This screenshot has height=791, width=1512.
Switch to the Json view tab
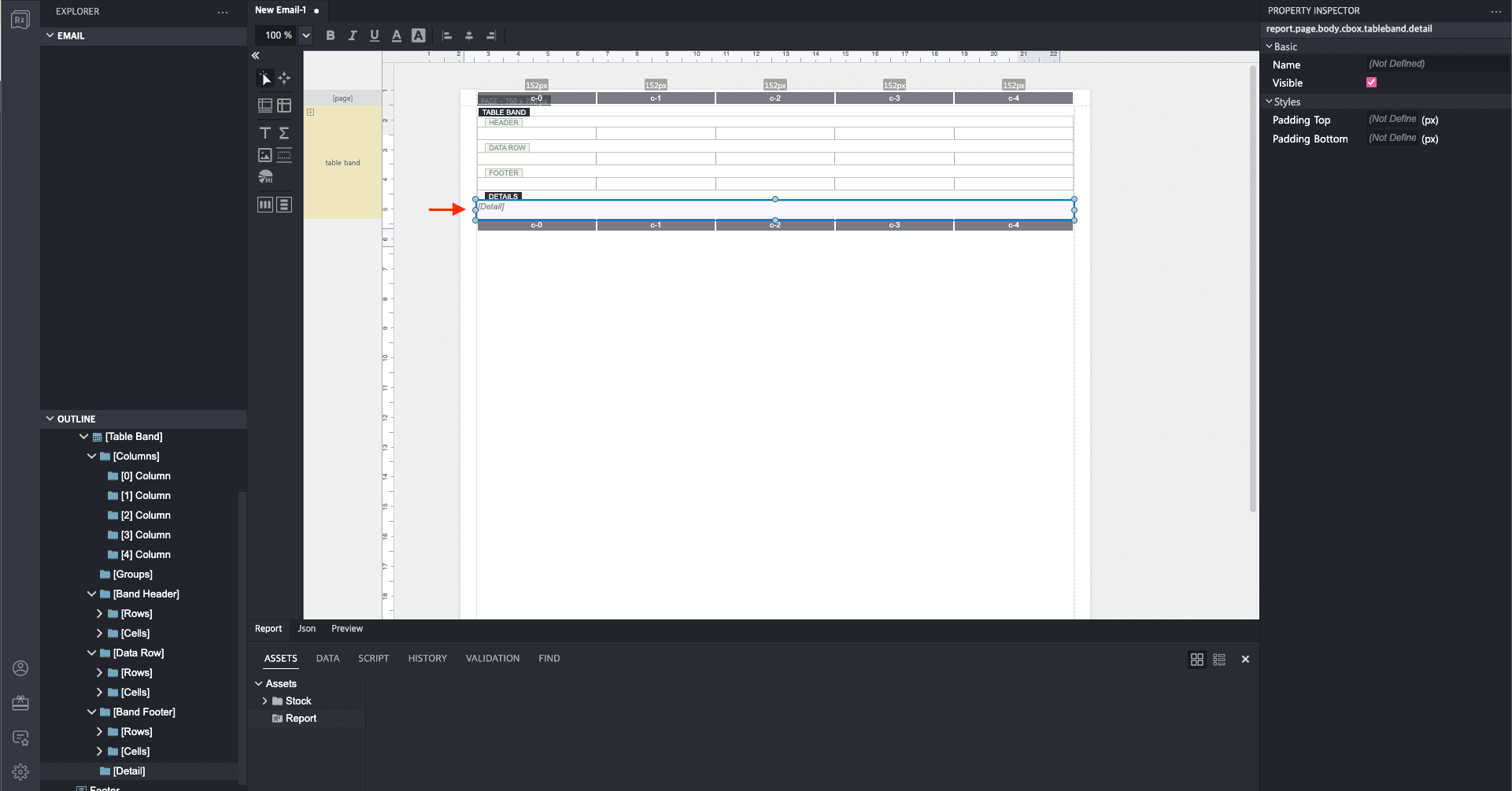306,629
